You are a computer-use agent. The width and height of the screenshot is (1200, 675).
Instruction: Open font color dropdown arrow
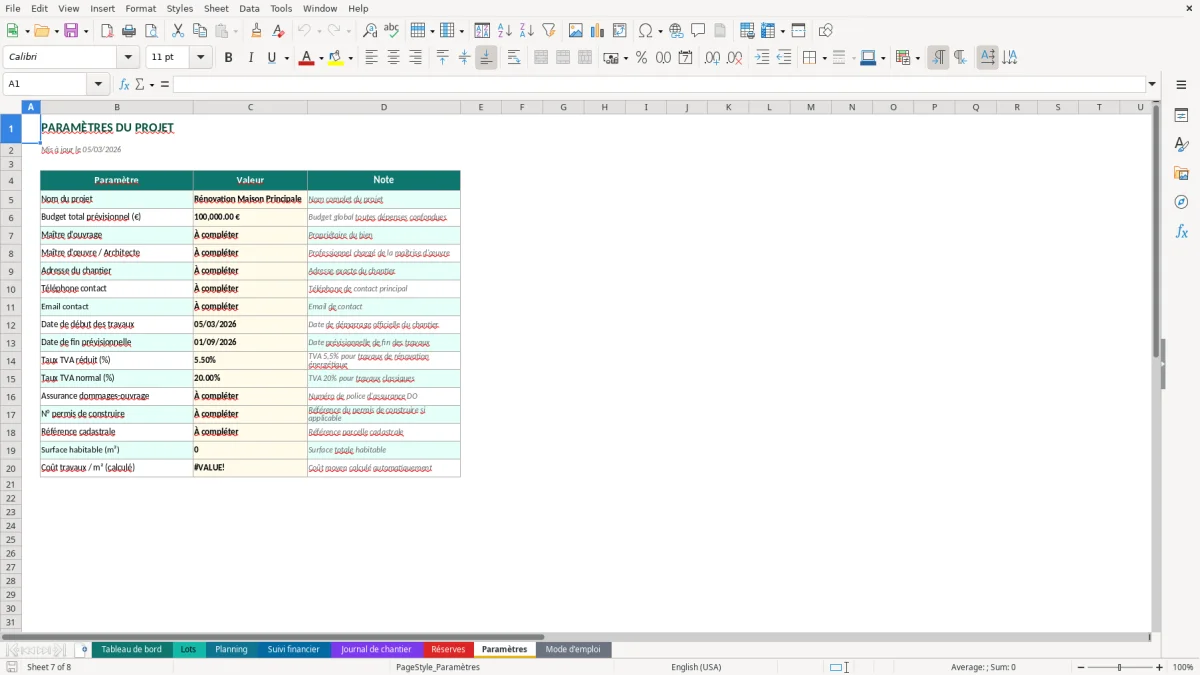[320, 58]
